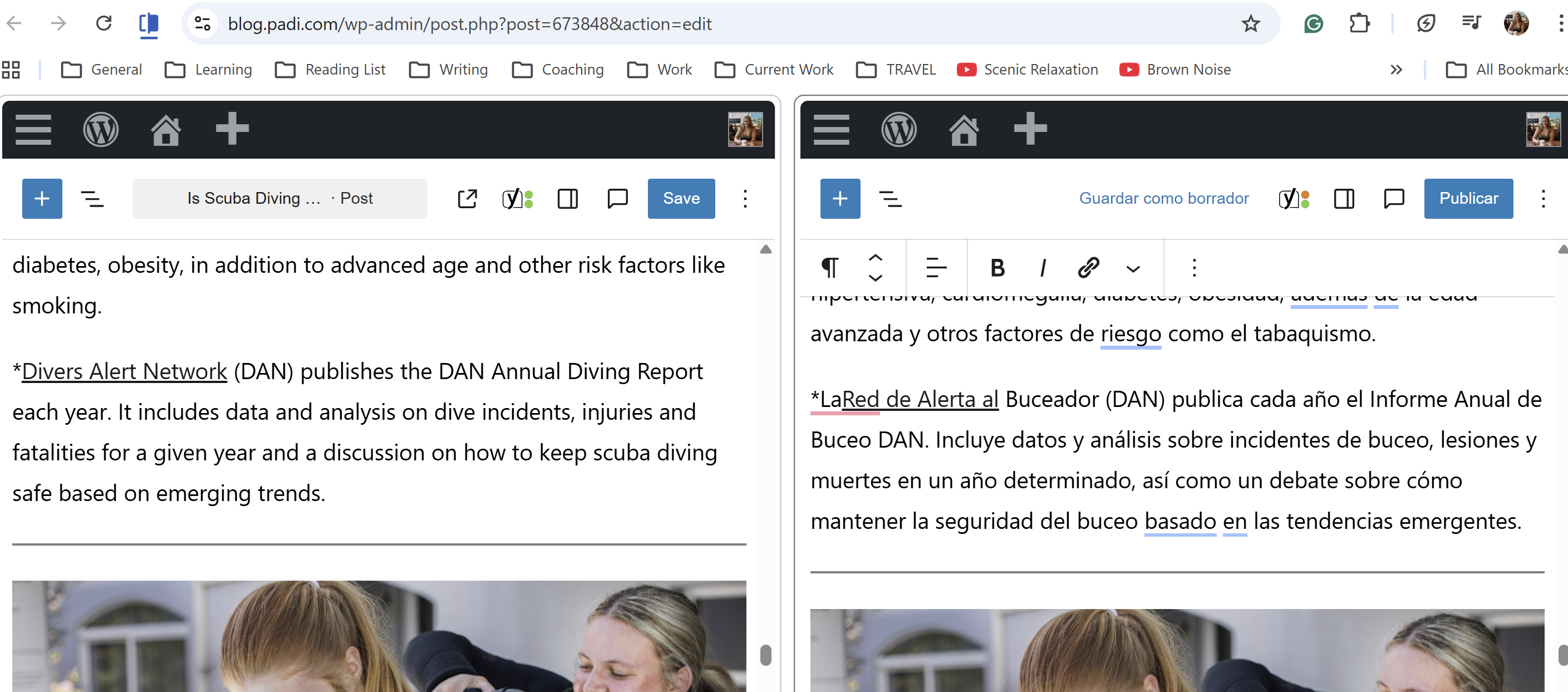Click left editor vertical scrollbar thumb

(765, 655)
